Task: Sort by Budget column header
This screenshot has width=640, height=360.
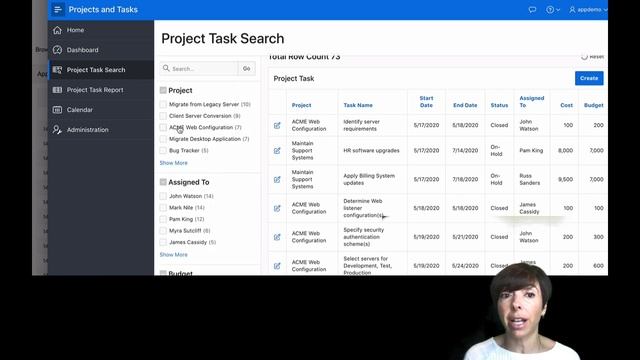Action: pos(593,105)
